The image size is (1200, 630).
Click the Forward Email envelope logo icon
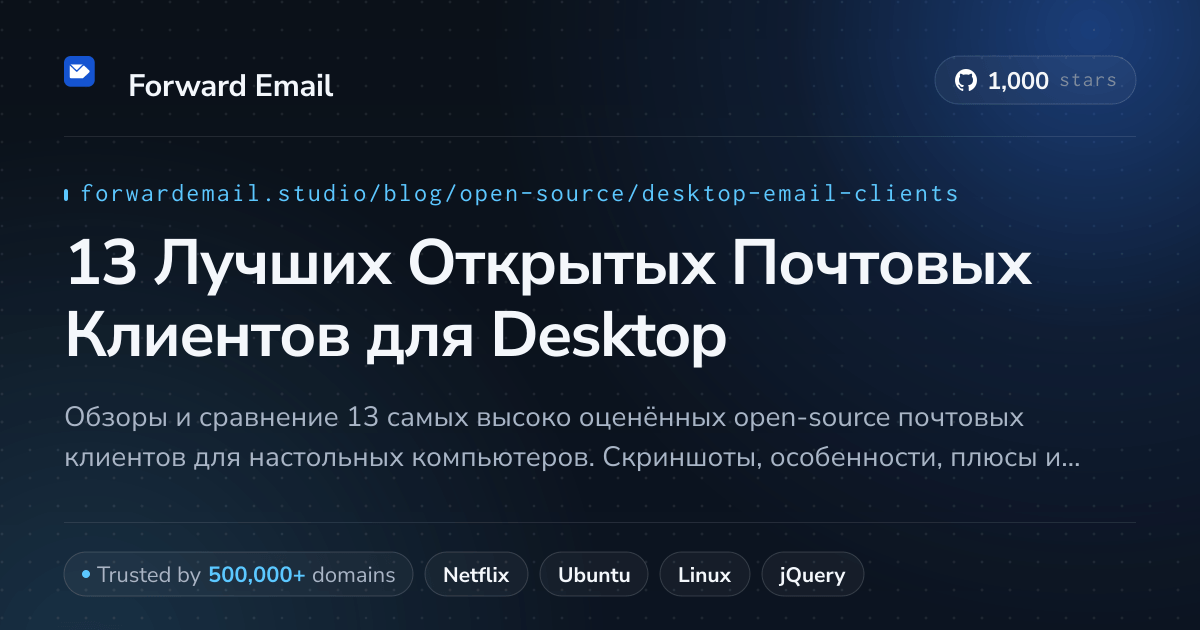[79, 72]
